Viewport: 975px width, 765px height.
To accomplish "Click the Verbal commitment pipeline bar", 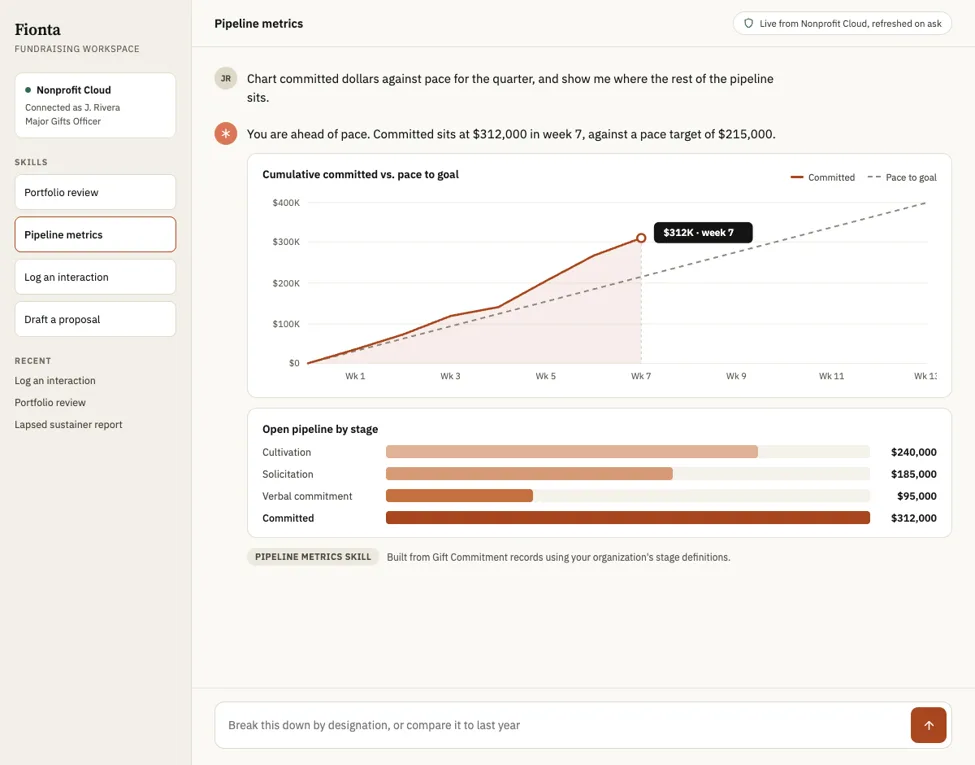I will [x=459, y=496].
